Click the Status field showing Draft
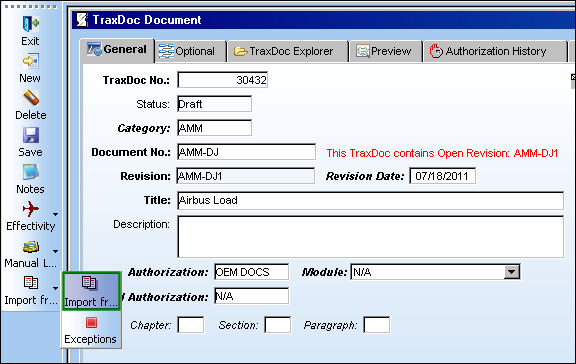This screenshot has width=576, height=364. tap(215, 104)
